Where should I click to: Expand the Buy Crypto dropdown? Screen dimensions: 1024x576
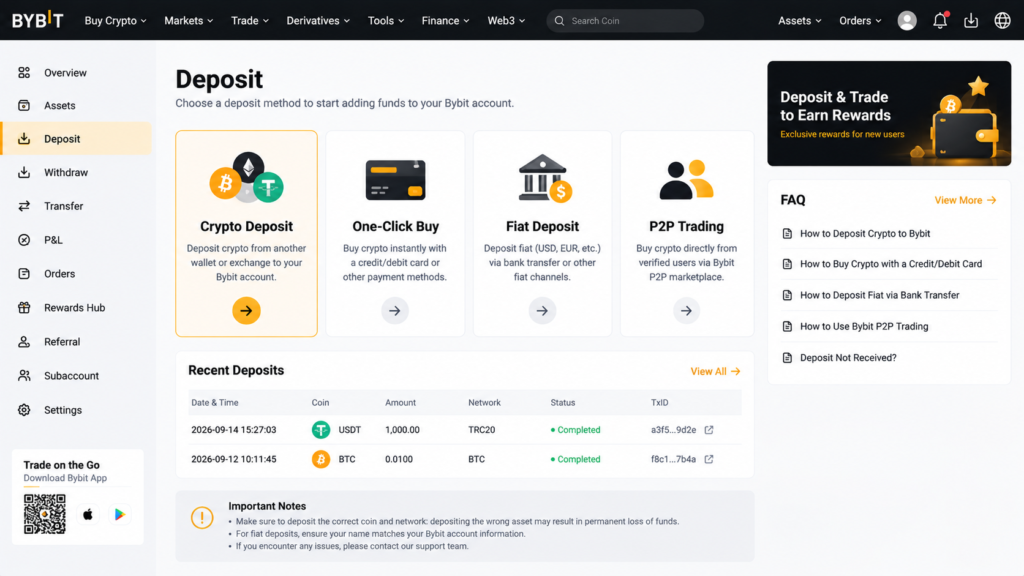116,20
